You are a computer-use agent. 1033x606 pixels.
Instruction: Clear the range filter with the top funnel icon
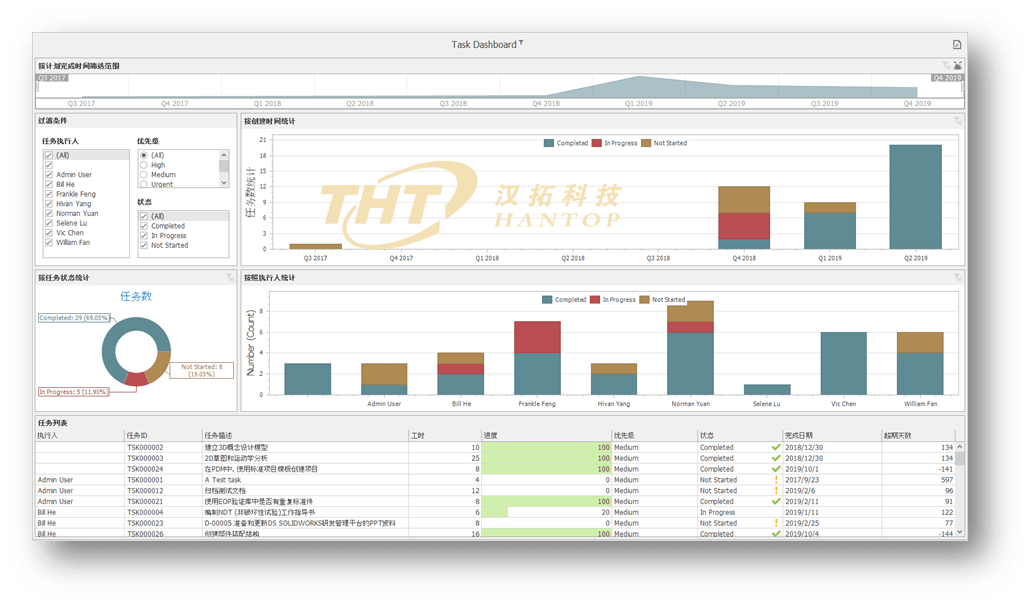point(946,65)
